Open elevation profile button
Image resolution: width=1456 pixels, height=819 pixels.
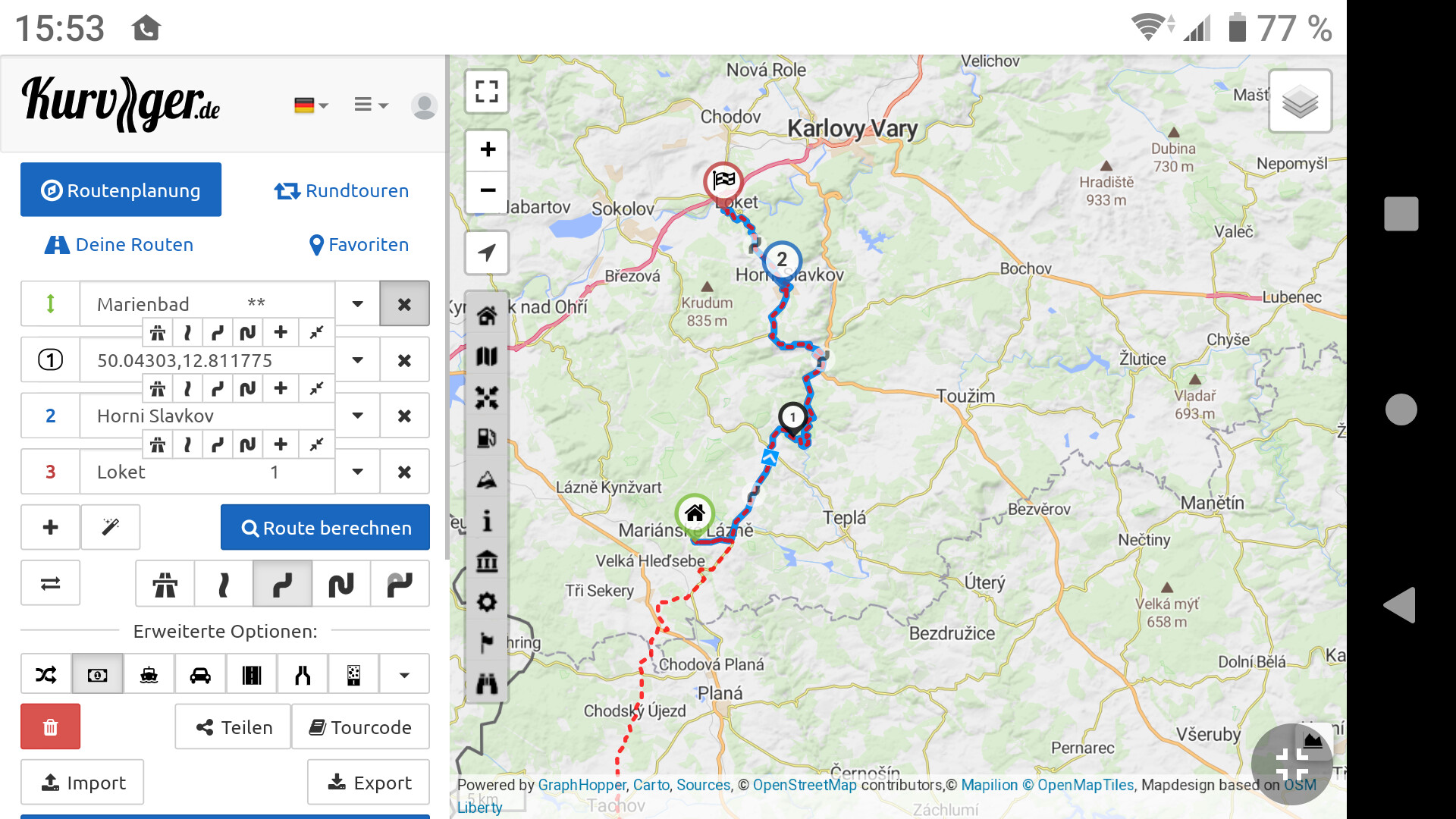[x=1313, y=741]
